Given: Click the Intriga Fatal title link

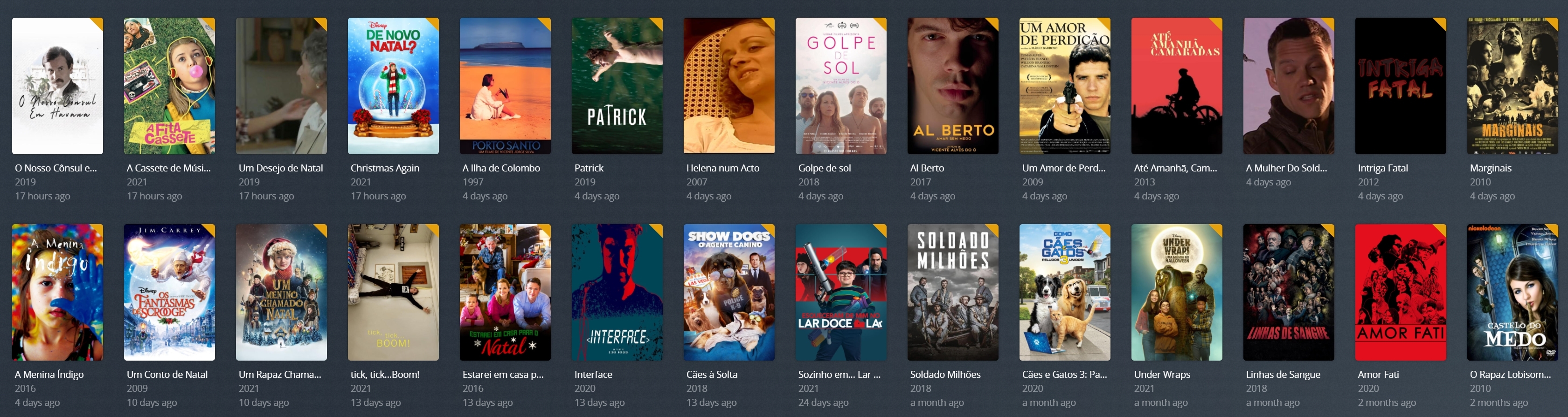Looking at the screenshot, I should click(1382, 168).
